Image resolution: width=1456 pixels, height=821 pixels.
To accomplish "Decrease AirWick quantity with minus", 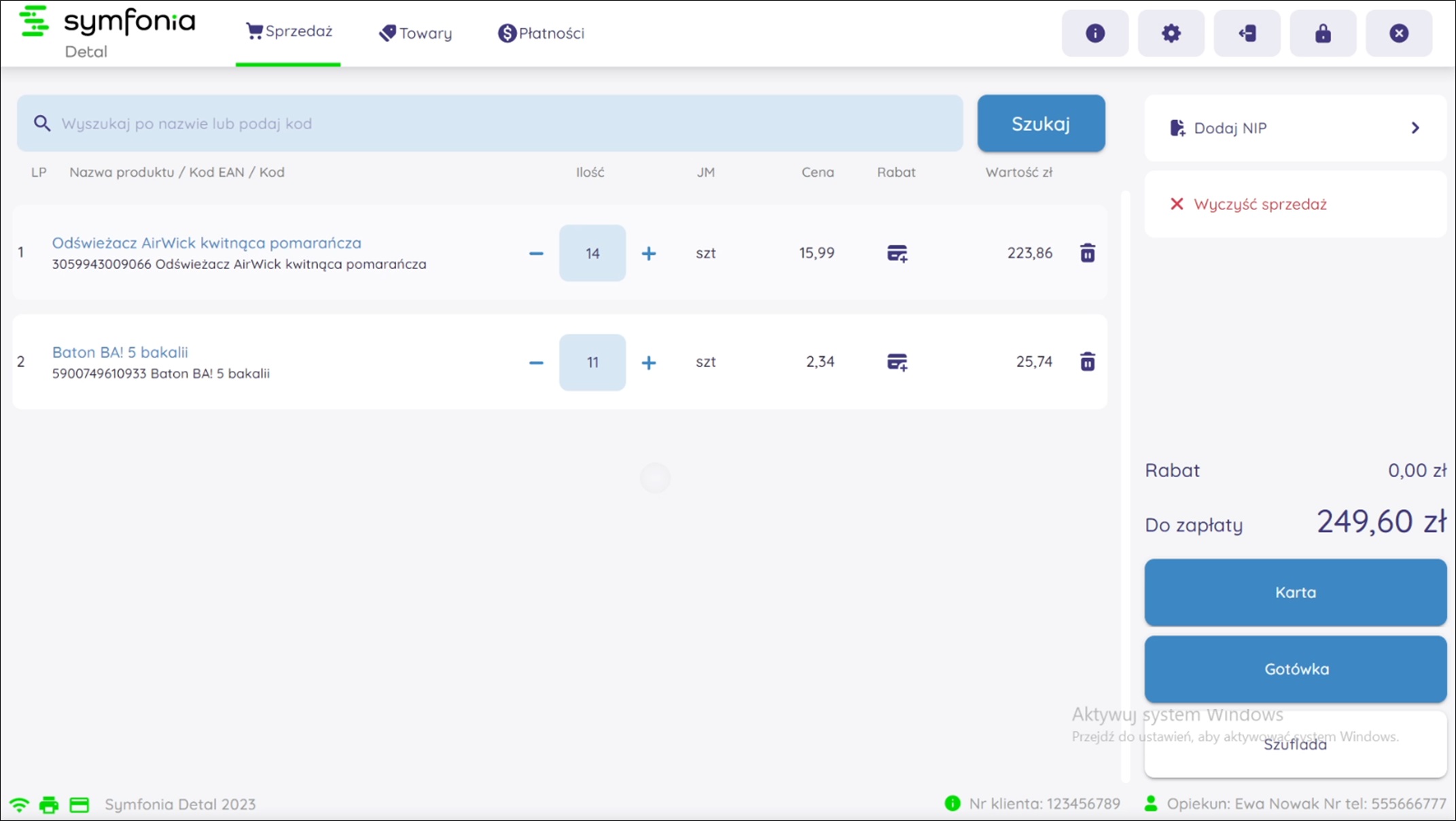I will pos(536,254).
